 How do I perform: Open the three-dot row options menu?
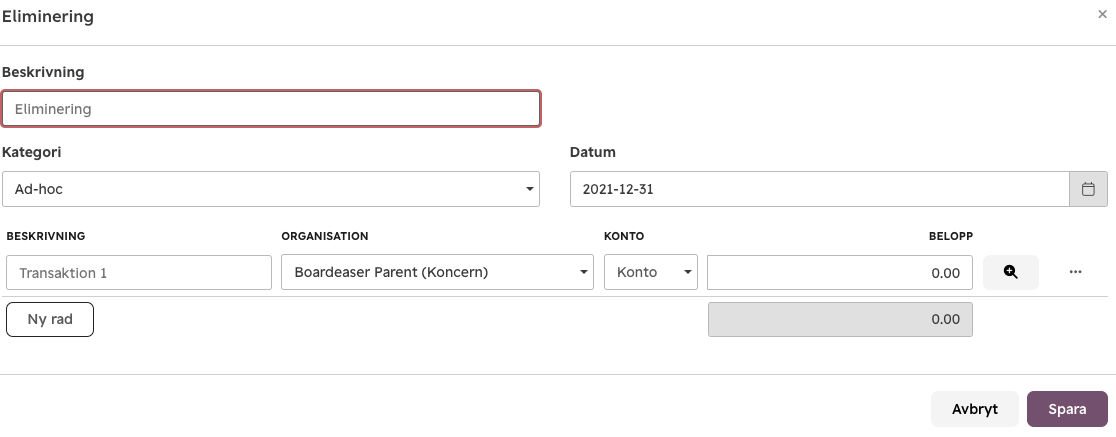pos(1075,272)
